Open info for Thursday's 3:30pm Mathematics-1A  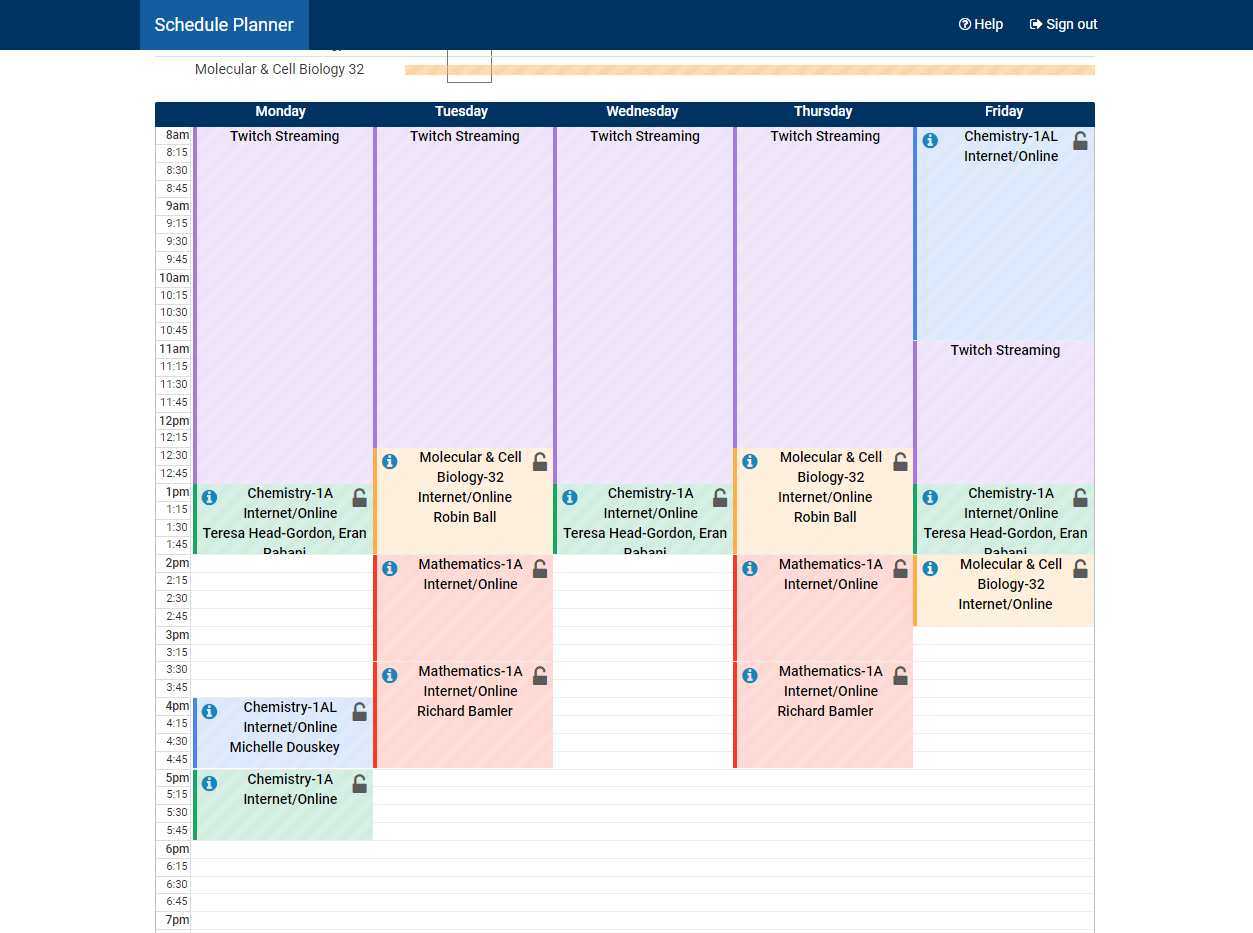coord(749,675)
